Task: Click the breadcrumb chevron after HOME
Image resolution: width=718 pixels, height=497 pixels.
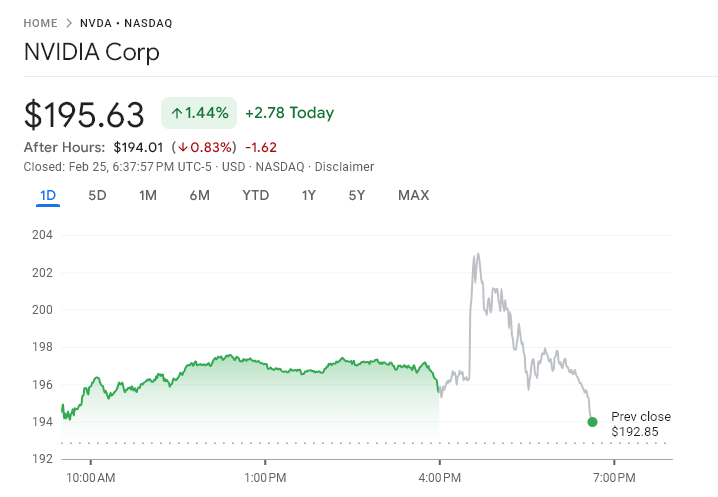Action: (x=68, y=23)
